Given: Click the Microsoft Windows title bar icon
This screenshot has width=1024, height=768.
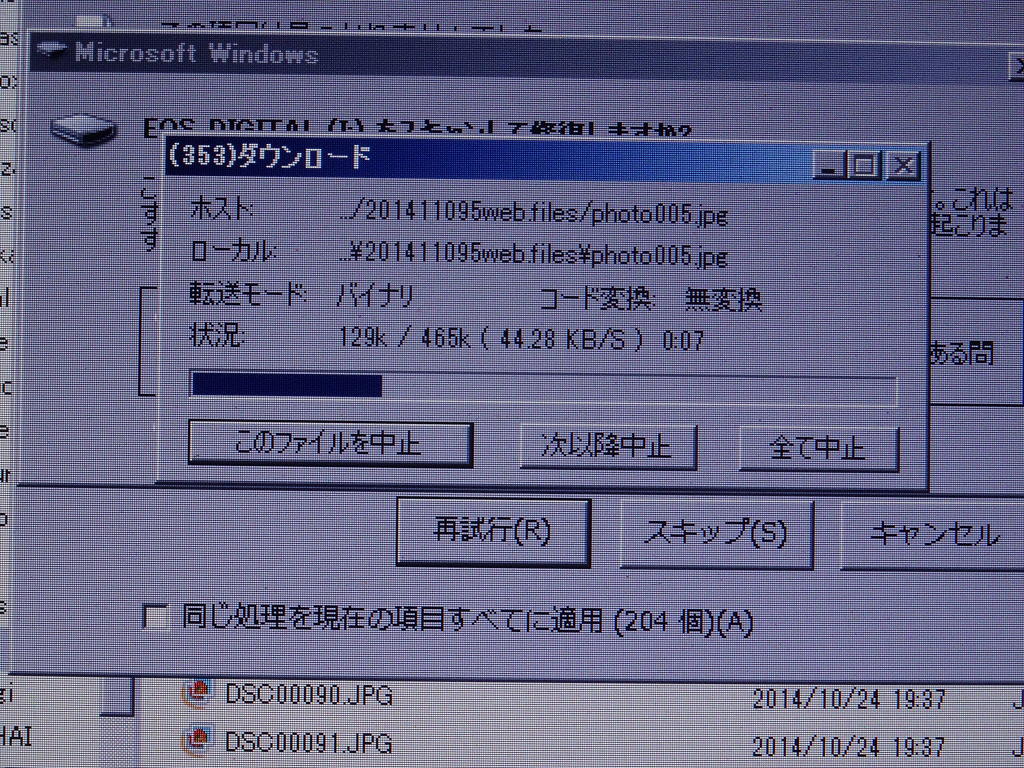Looking at the screenshot, I should [50, 50].
